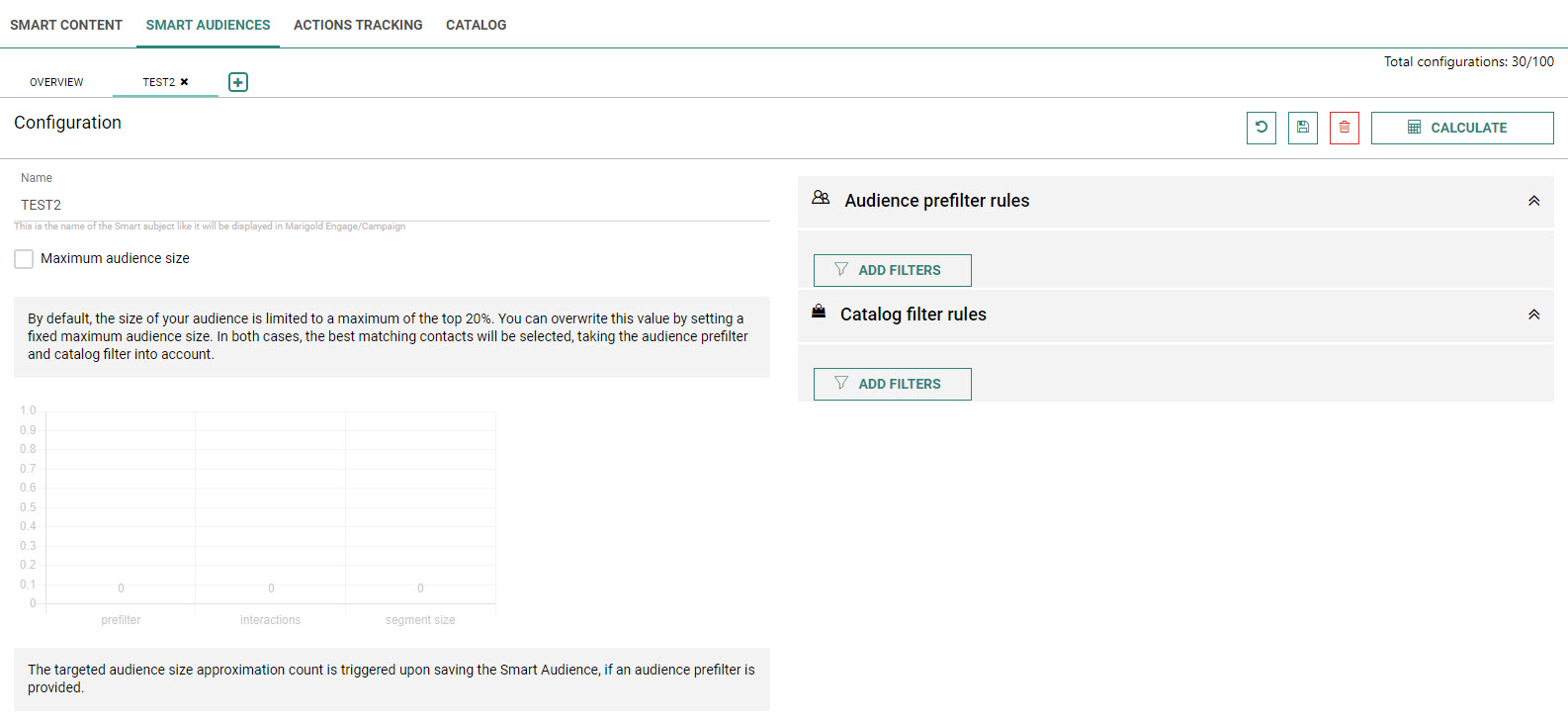Switch to the Smart Content tab

pos(66,25)
